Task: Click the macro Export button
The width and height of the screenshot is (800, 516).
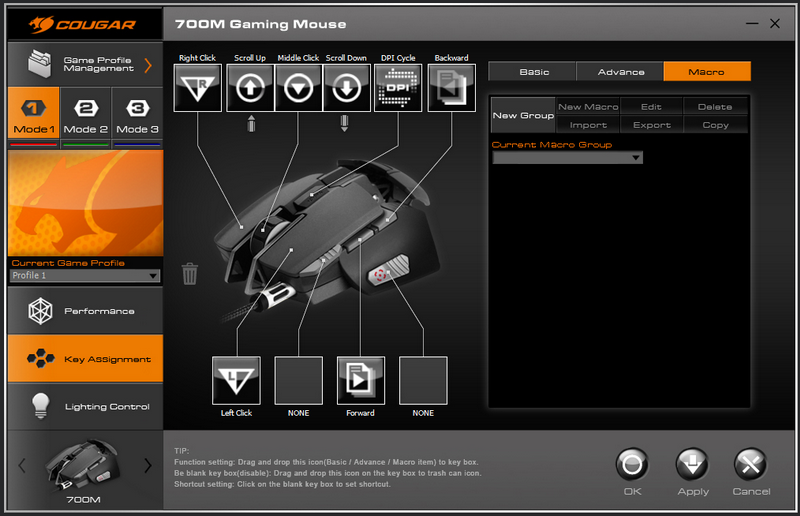Action: (652, 125)
